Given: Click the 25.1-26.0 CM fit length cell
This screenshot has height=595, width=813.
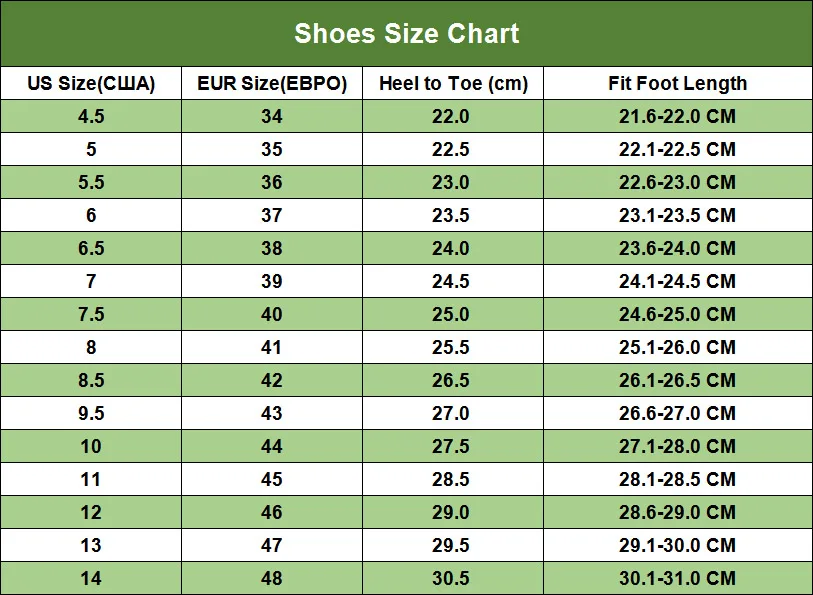Looking at the screenshot, I should pos(677,347).
